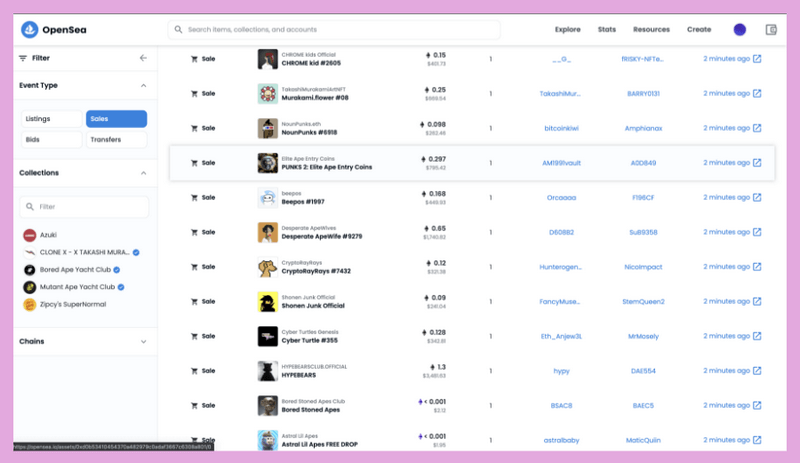The image size is (800, 463).
Task: Click buyer MaticQuiin link
Action: coord(643,440)
